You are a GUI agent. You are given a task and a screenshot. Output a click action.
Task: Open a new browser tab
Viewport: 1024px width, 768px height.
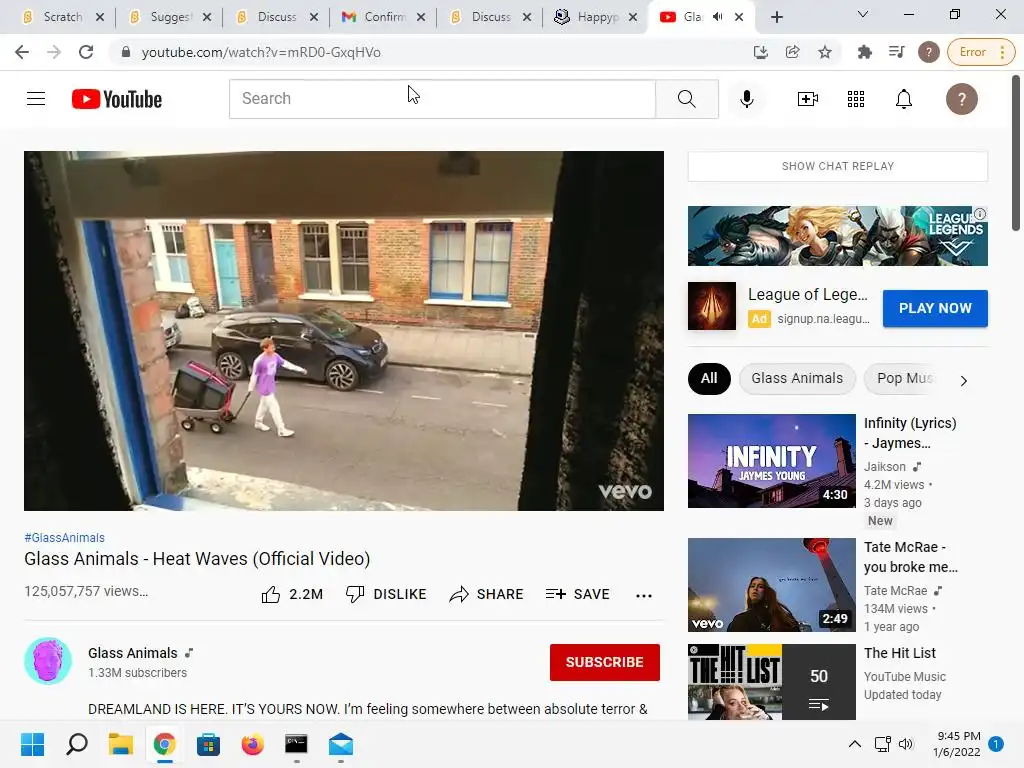click(x=776, y=17)
